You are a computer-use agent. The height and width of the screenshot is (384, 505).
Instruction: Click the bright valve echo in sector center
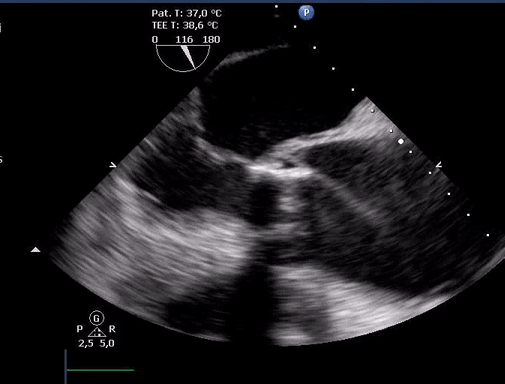280,171
